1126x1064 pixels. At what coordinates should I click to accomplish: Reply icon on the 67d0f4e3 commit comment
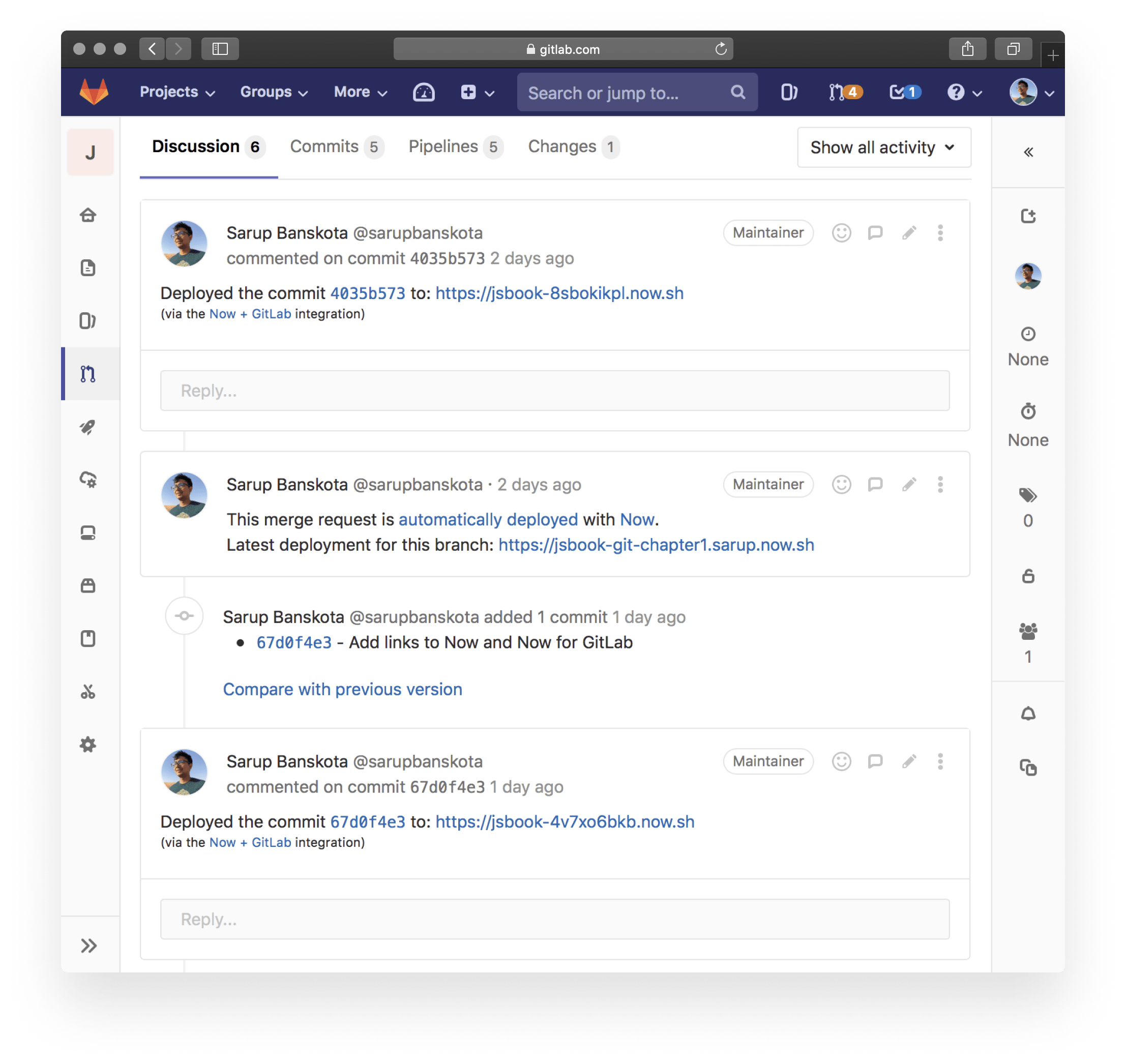tap(875, 761)
